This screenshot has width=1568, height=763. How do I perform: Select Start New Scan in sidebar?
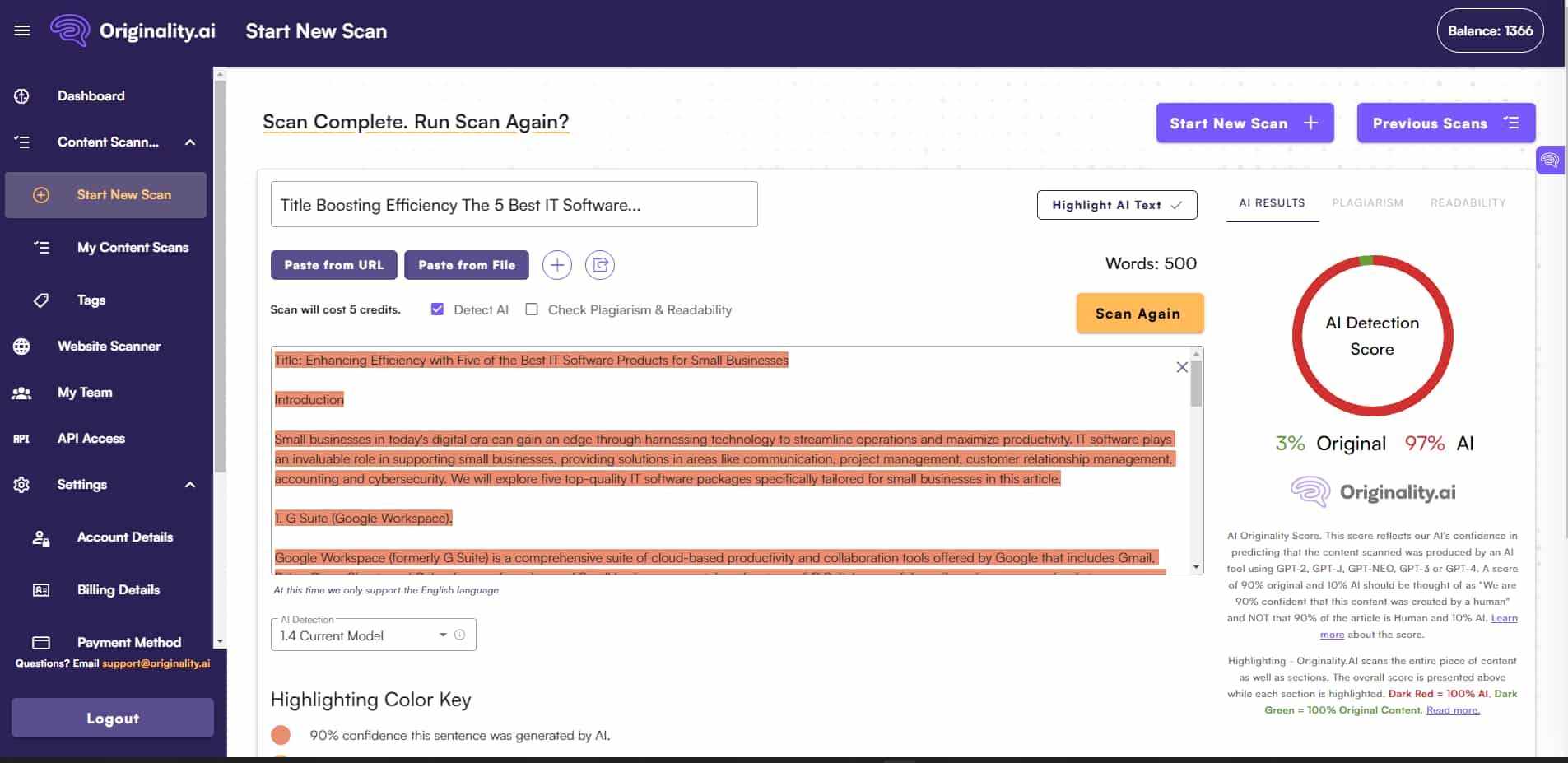(105, 195)
